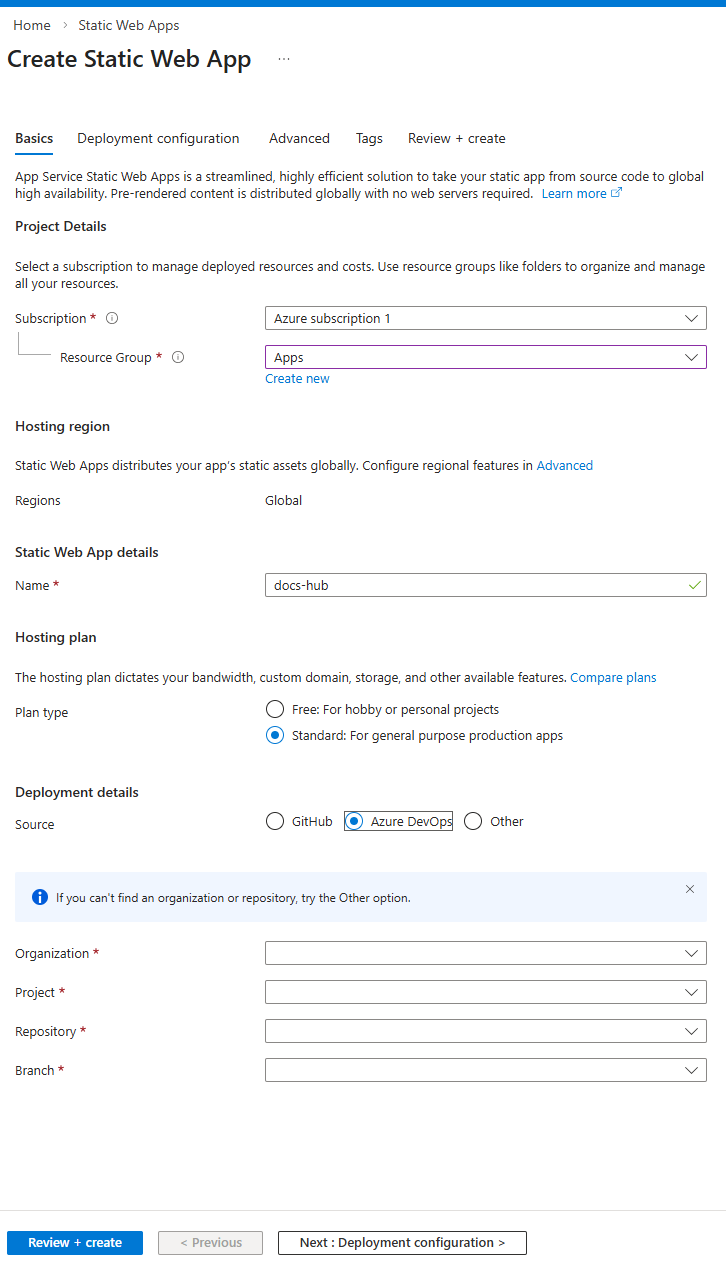
Task: Select the Standard plan type option
Action: 275,736
